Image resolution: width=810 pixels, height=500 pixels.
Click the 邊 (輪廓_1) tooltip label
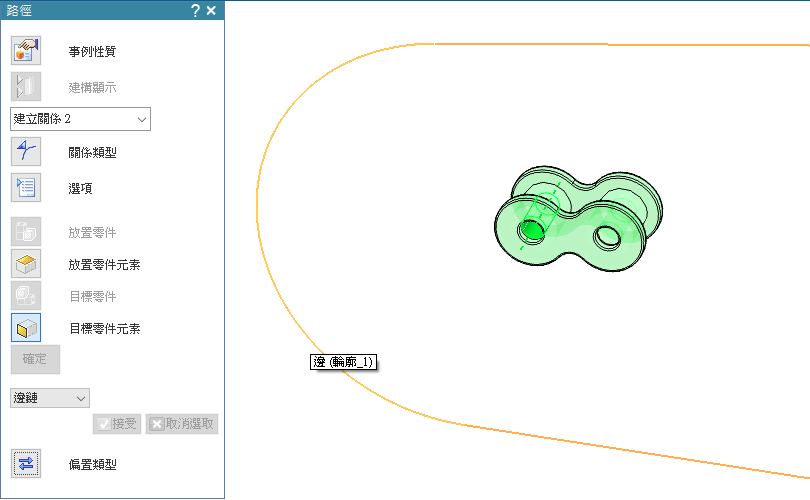344,362
